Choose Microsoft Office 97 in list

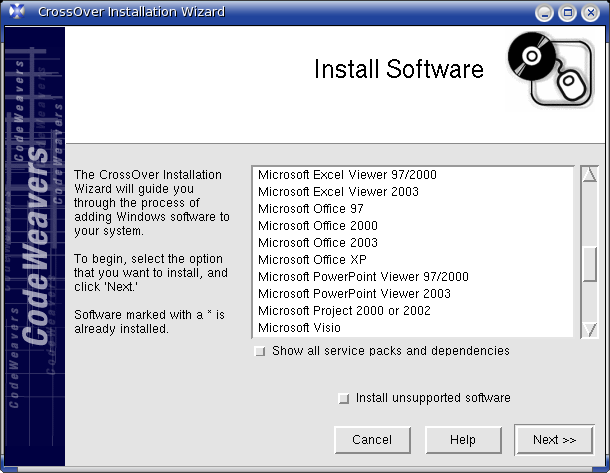[x=413, y=209]
